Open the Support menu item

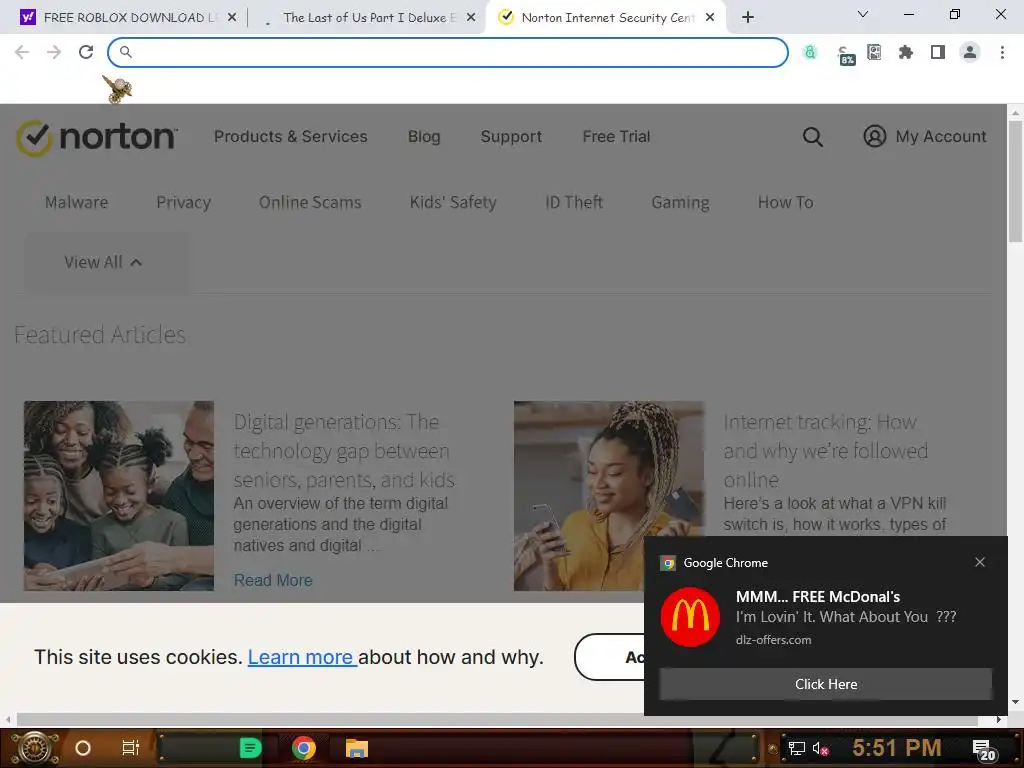(511, 136)
